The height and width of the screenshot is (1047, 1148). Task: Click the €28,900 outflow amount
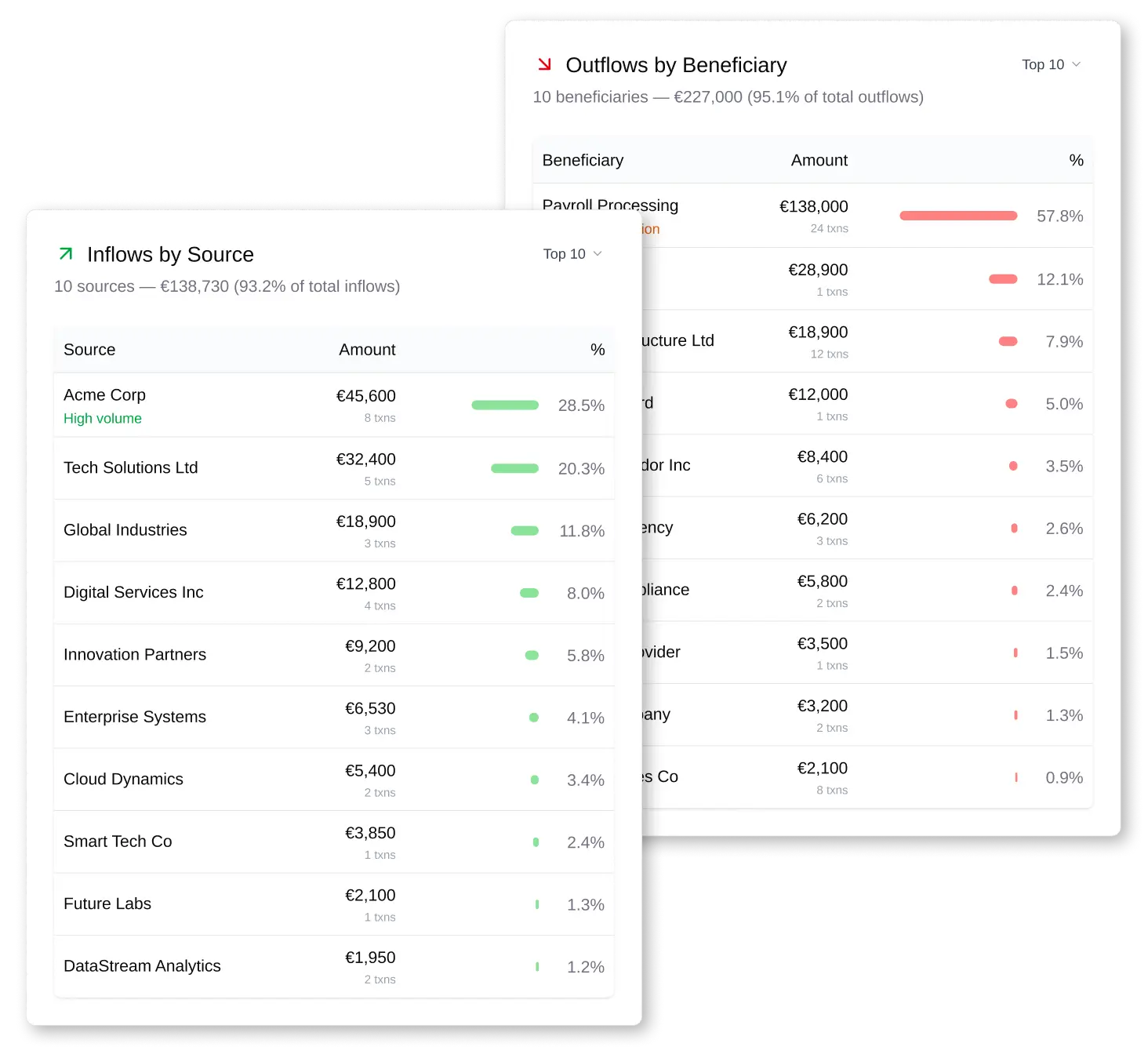pyautogui.click(x=818, y=270)
